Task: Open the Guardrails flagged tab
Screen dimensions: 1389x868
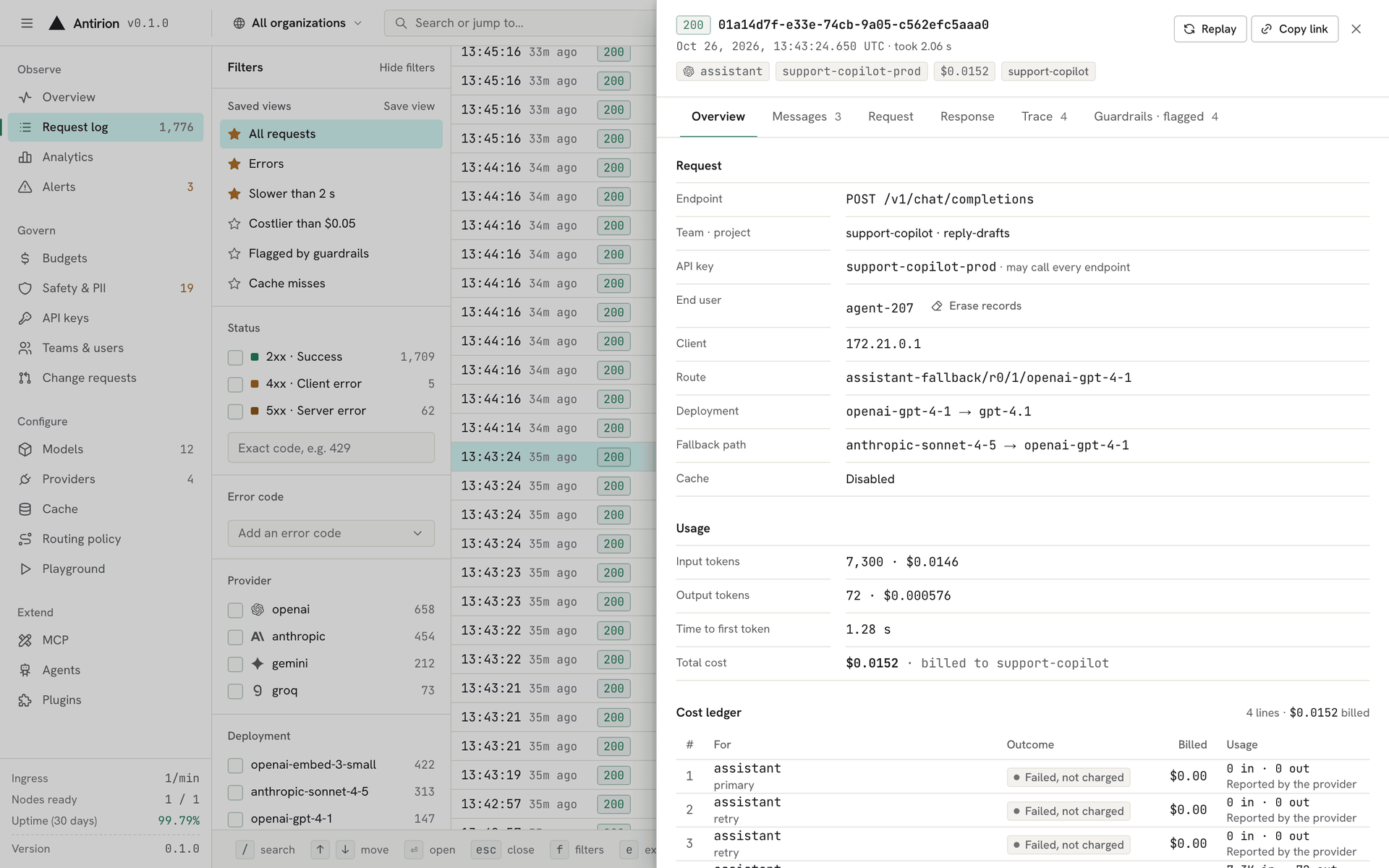Action: pyautogui.click(x=1156, y=116)
